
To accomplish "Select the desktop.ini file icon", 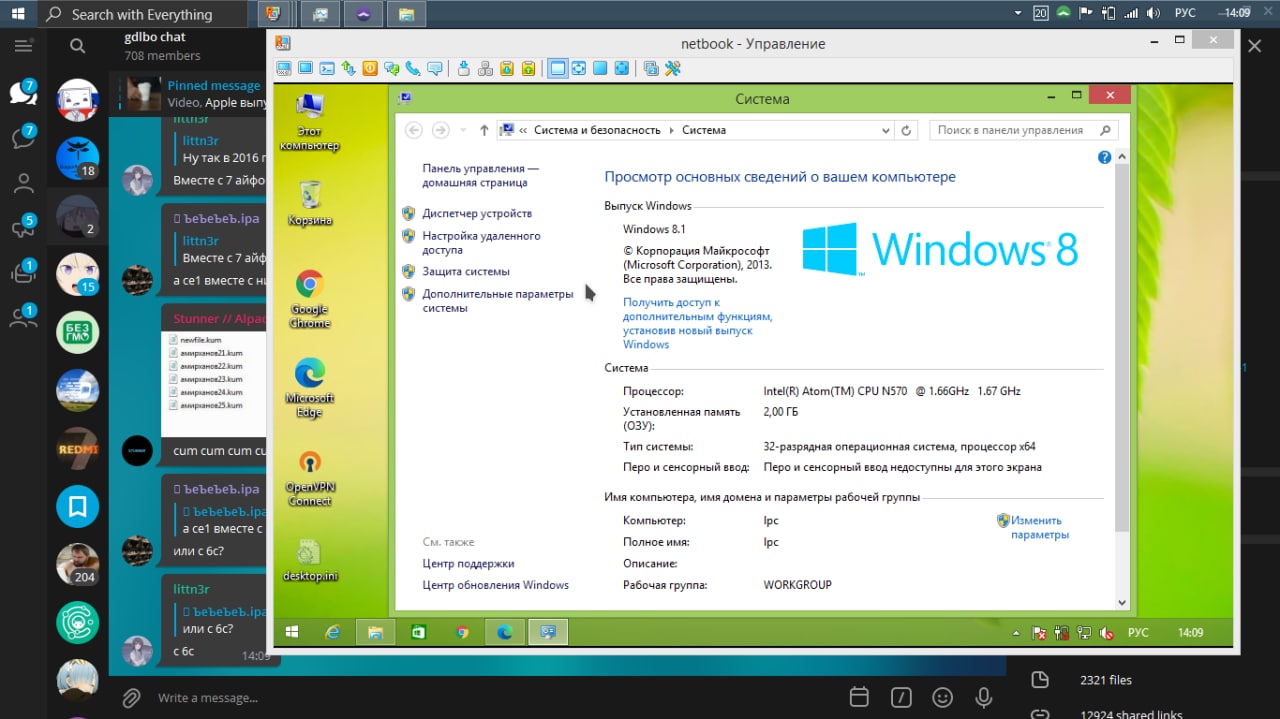I will (x=309, y=560).
